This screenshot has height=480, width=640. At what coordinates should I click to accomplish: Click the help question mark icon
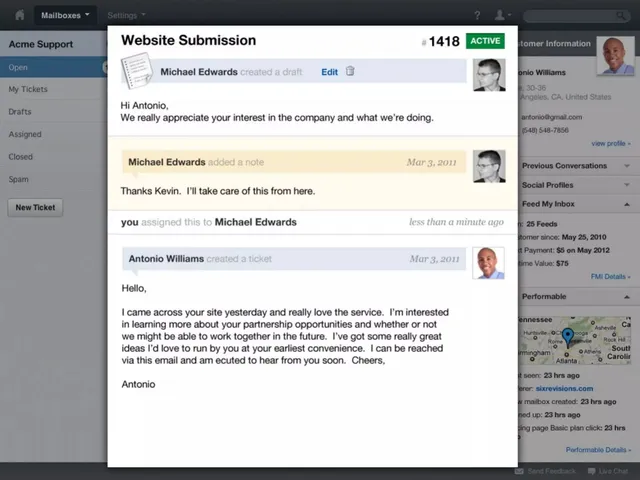[x=477, y=16]
